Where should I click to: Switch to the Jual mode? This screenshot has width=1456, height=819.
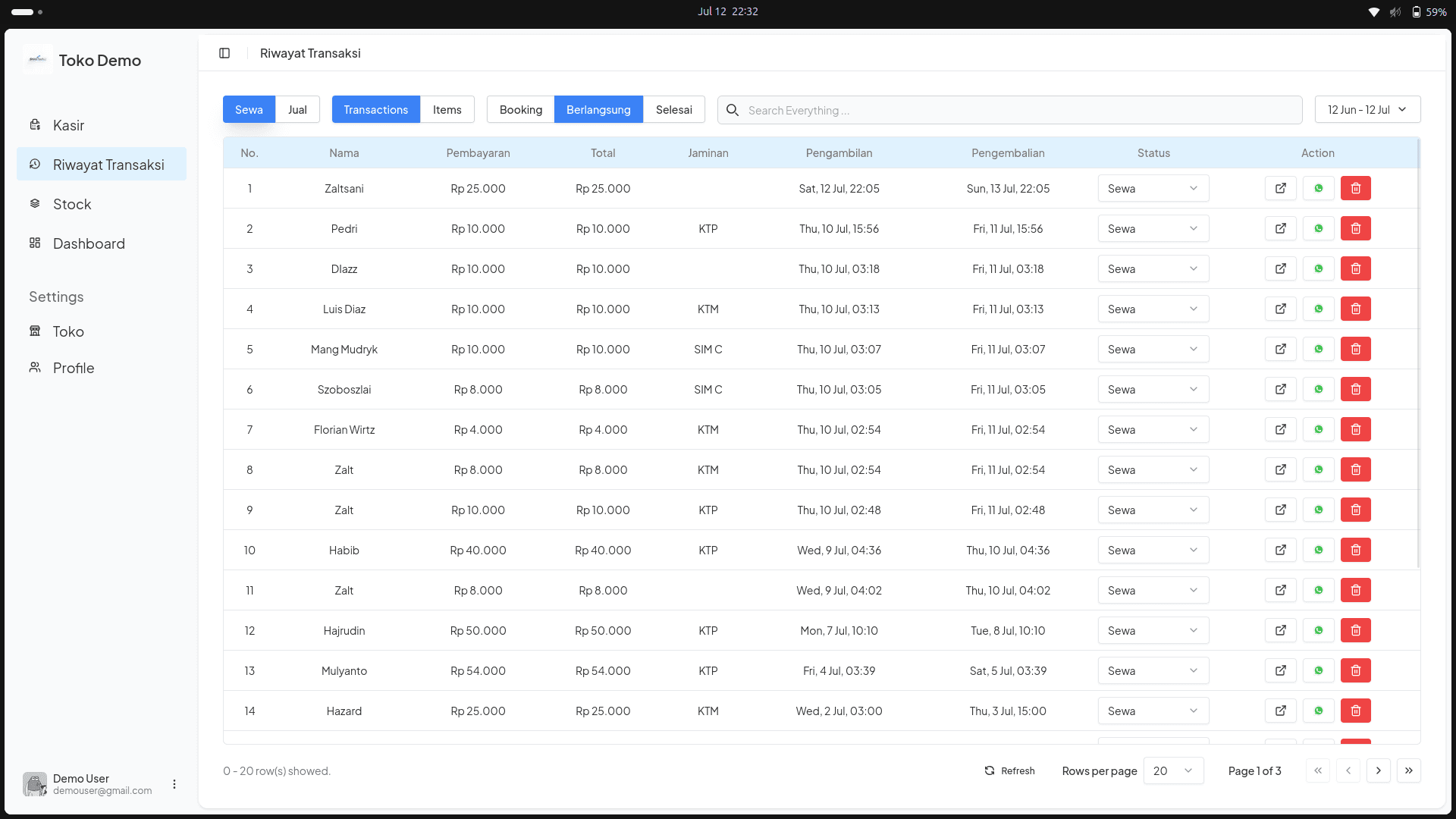coord(297,109)
